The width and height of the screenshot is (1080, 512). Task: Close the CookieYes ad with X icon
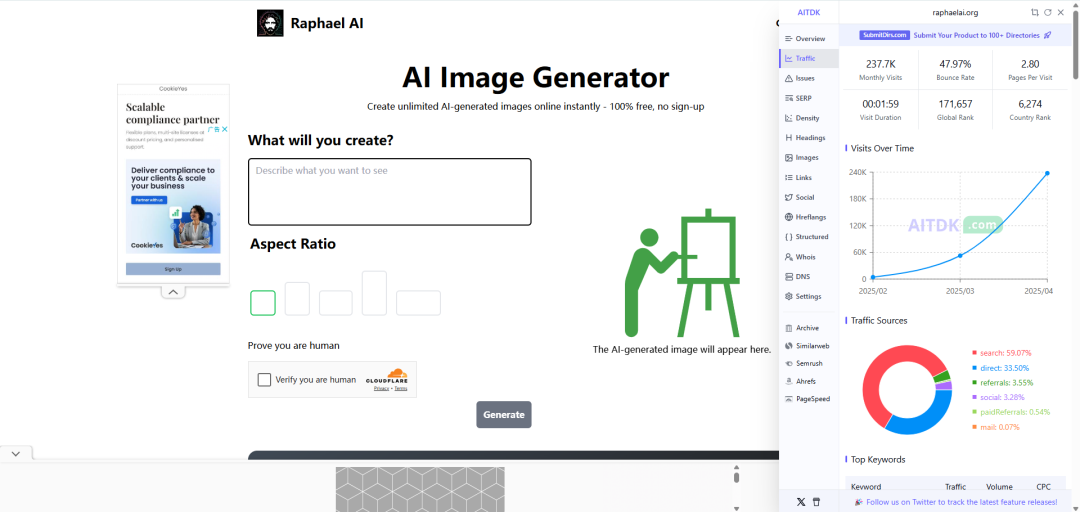click(225, 130)
